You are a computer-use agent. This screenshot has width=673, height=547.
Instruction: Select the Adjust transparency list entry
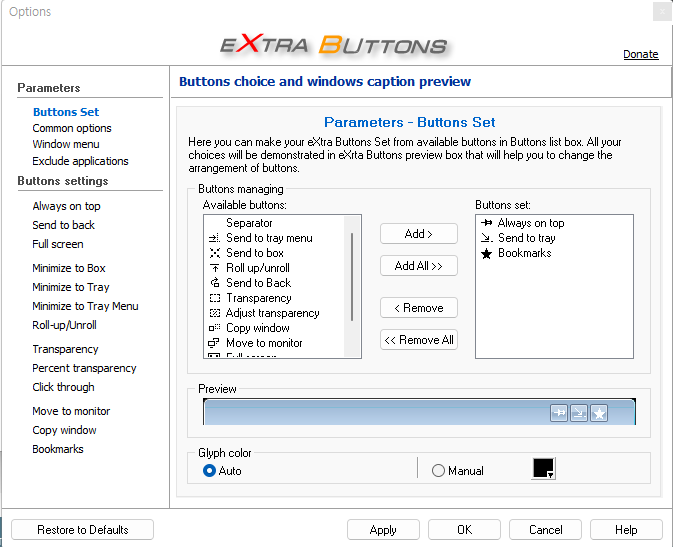[272, 313]
